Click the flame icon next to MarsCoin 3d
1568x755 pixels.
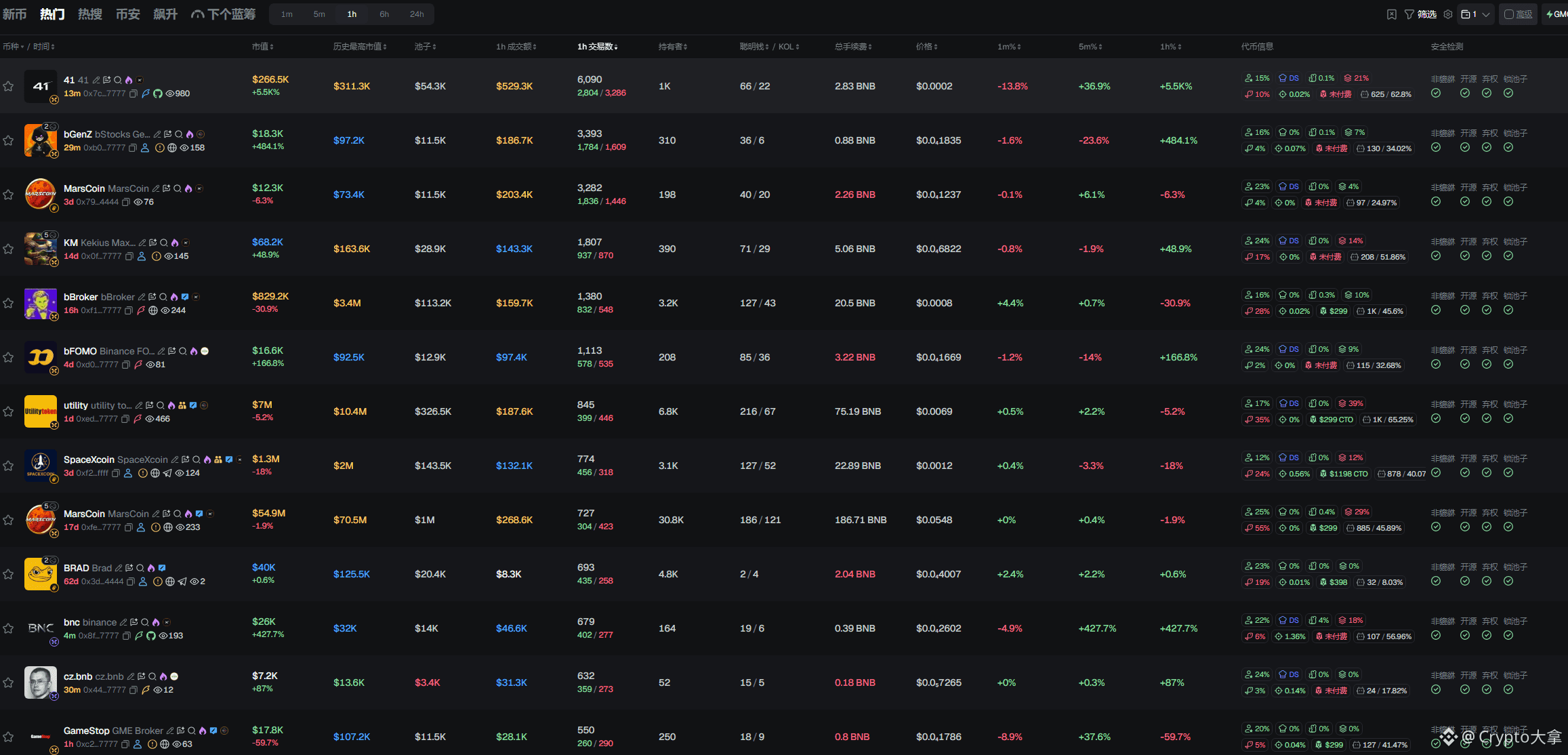188,188
